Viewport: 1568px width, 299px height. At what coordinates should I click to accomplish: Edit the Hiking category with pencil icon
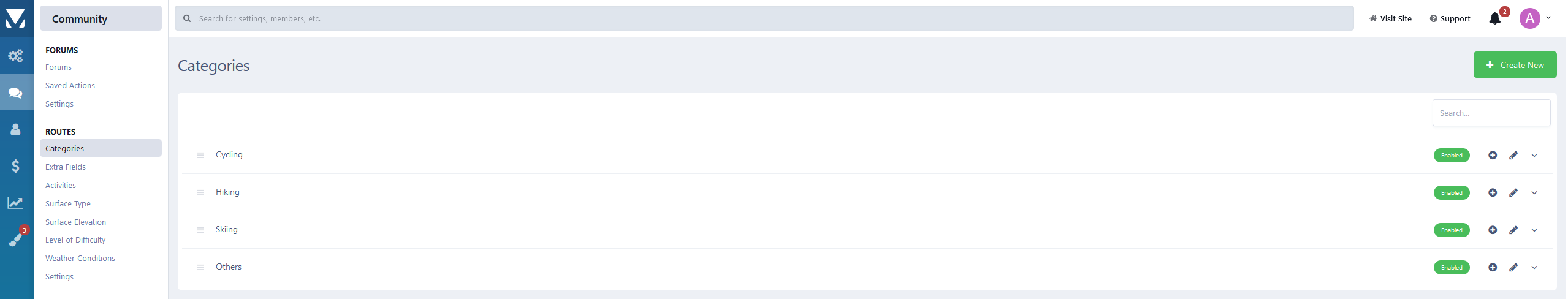[x=1513, y=193]
